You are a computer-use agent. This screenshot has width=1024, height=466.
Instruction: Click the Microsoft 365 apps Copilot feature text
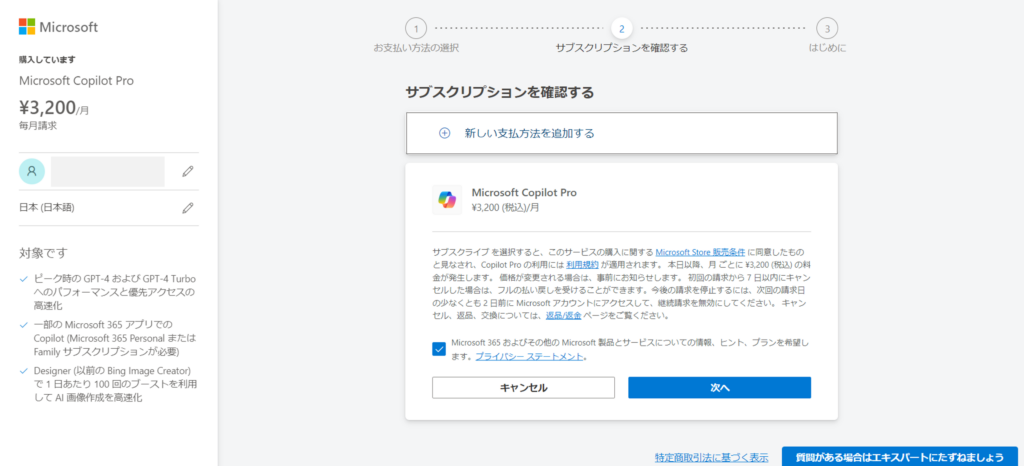[x=114, y=337]
